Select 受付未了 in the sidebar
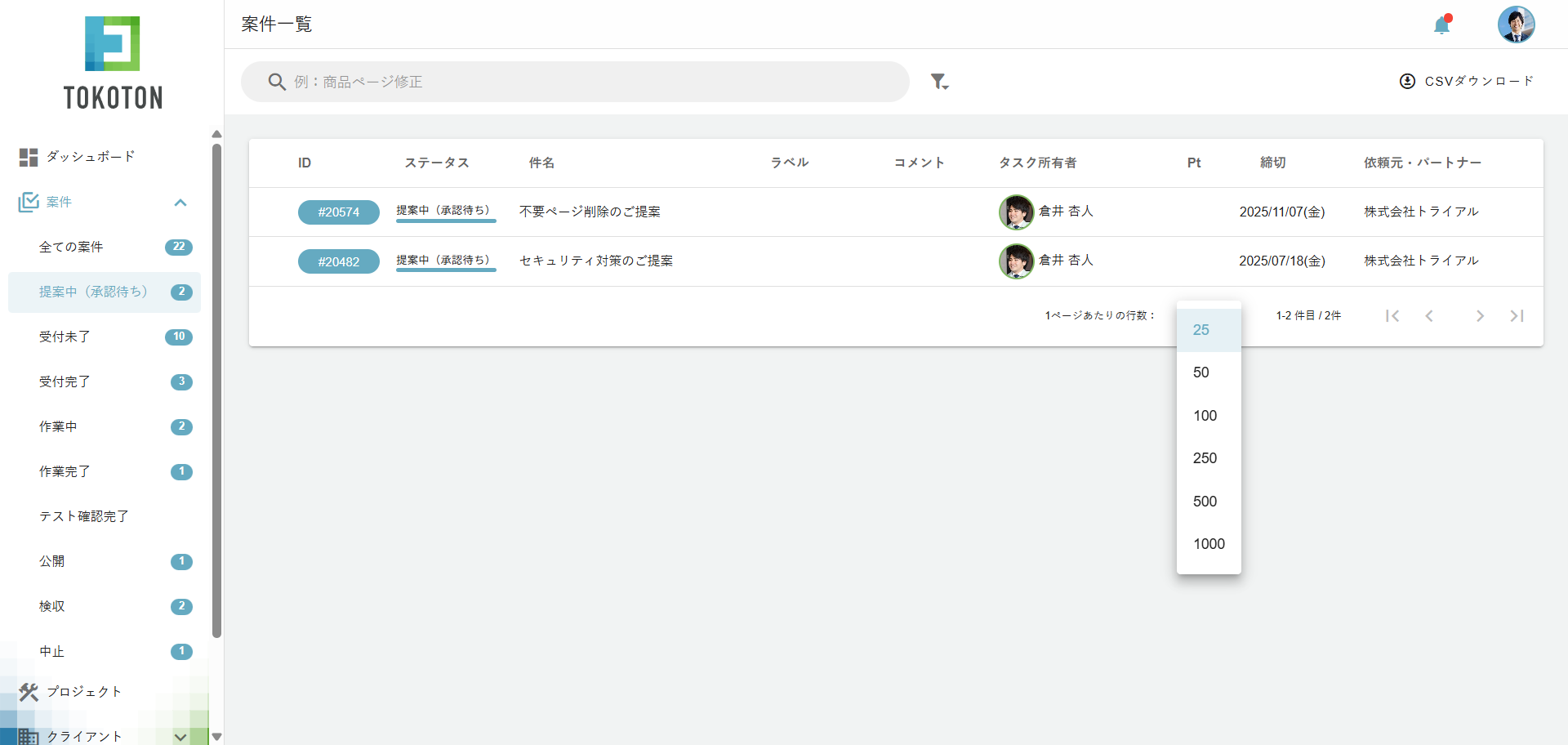Viewport: 1568px width, 745px height. (x=65, y=337)
